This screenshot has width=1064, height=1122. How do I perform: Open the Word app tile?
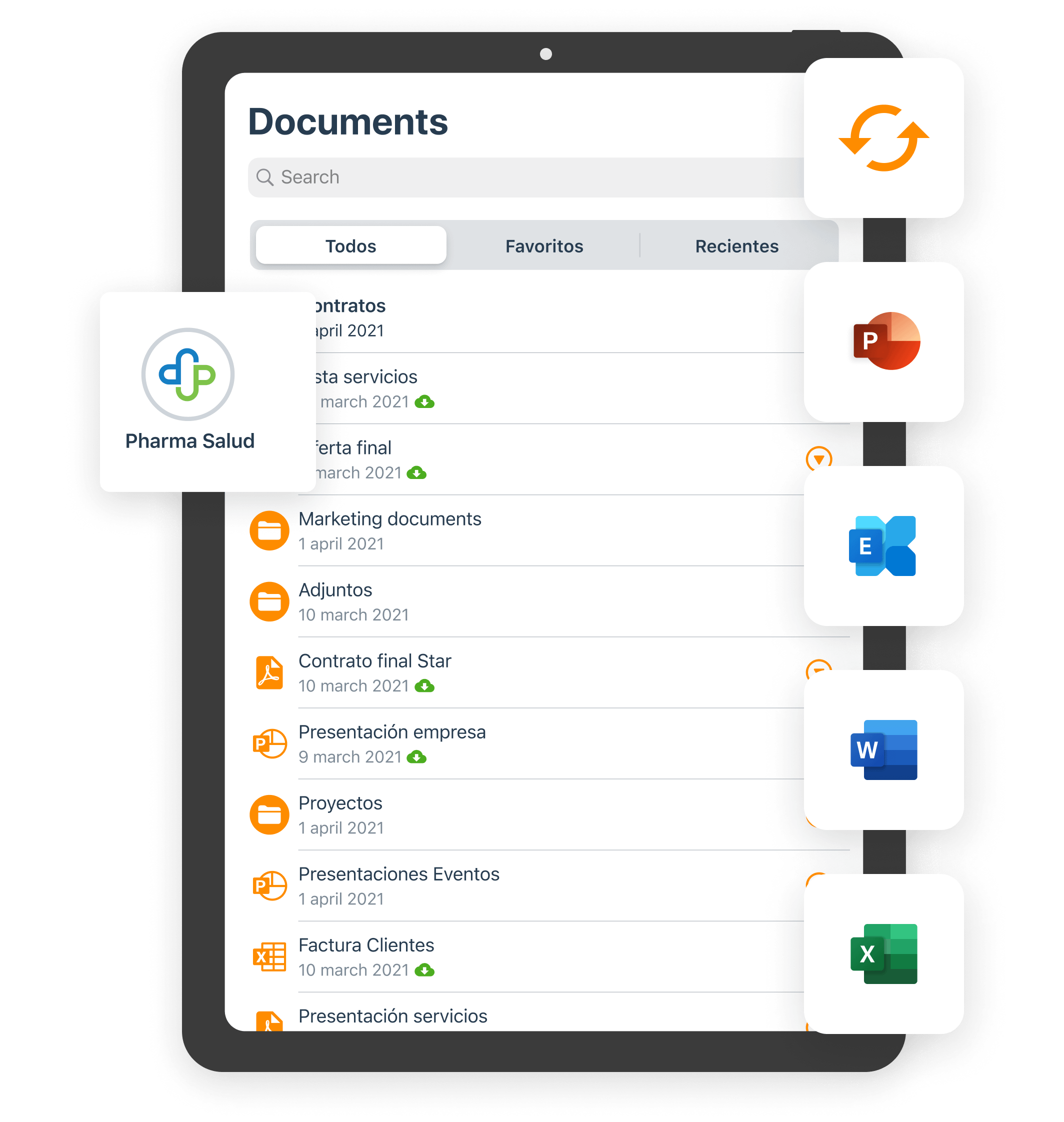(883, 749)
